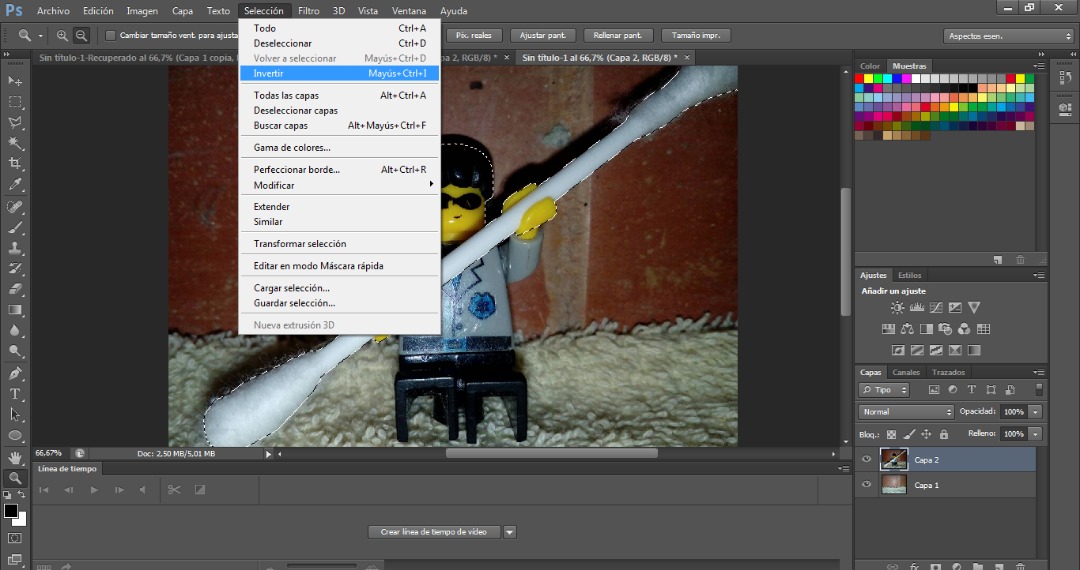Image resolution: width=1080 pixels, height=570 pixels.
Task: Select the Path Selection tool
Action: pyautogui.click(x=14, y=415)
